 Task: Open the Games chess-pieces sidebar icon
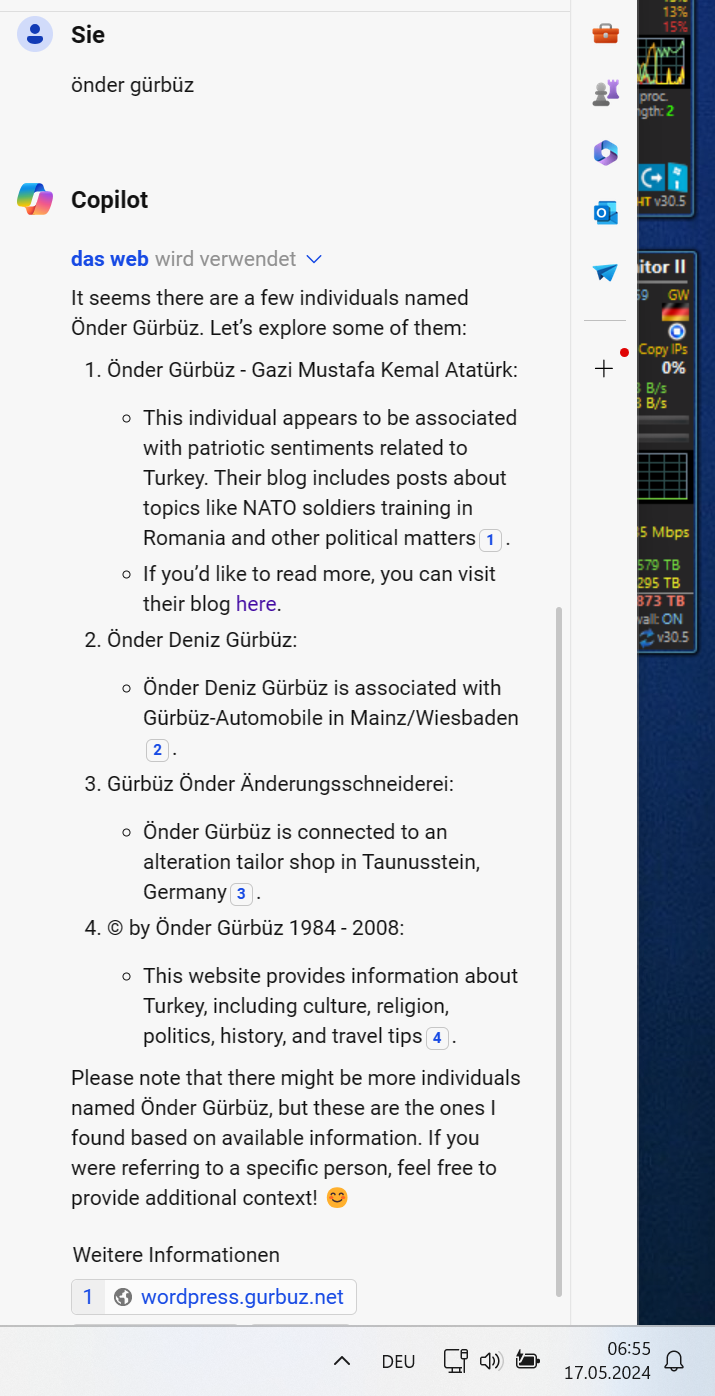(x=605, y=93)
